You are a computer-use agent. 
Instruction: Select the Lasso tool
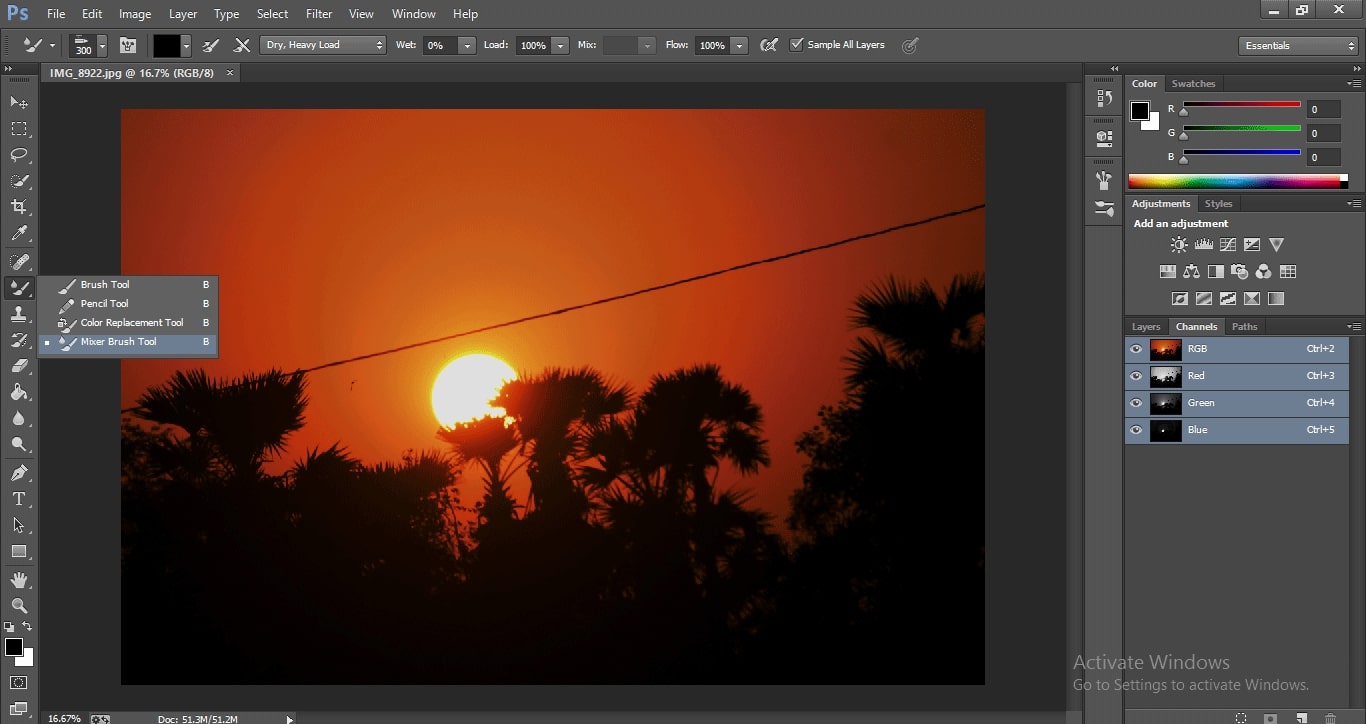coord(19,155)
